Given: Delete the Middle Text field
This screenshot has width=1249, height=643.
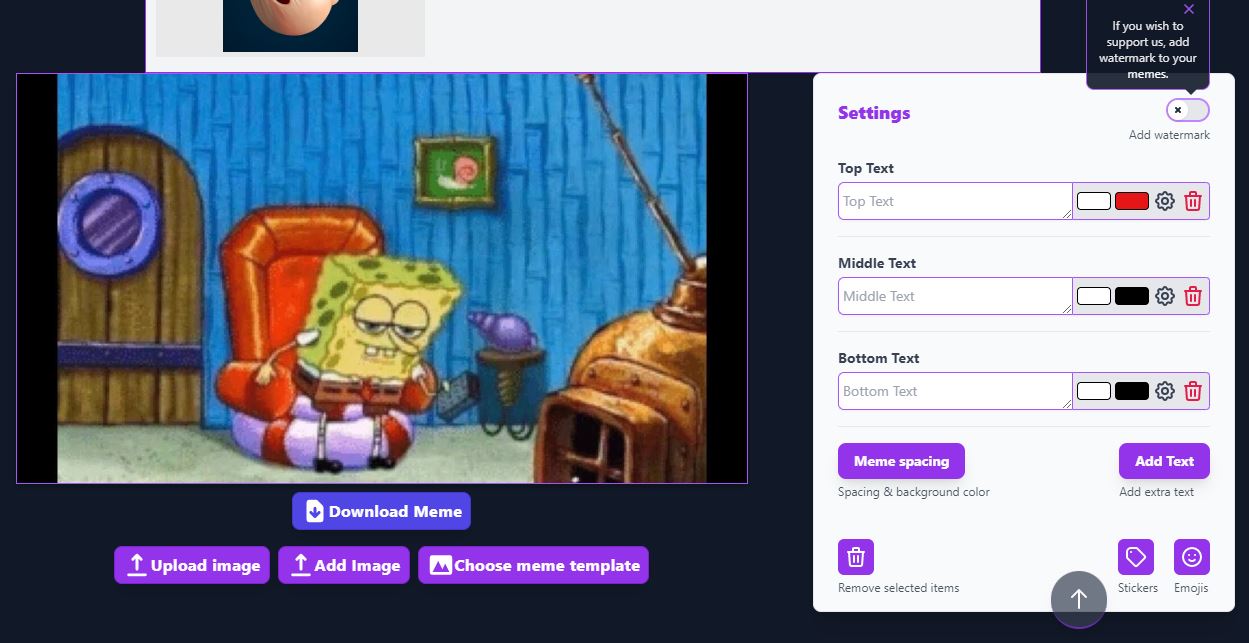Looking at the screenshot, I should [x=1193, y=296].
